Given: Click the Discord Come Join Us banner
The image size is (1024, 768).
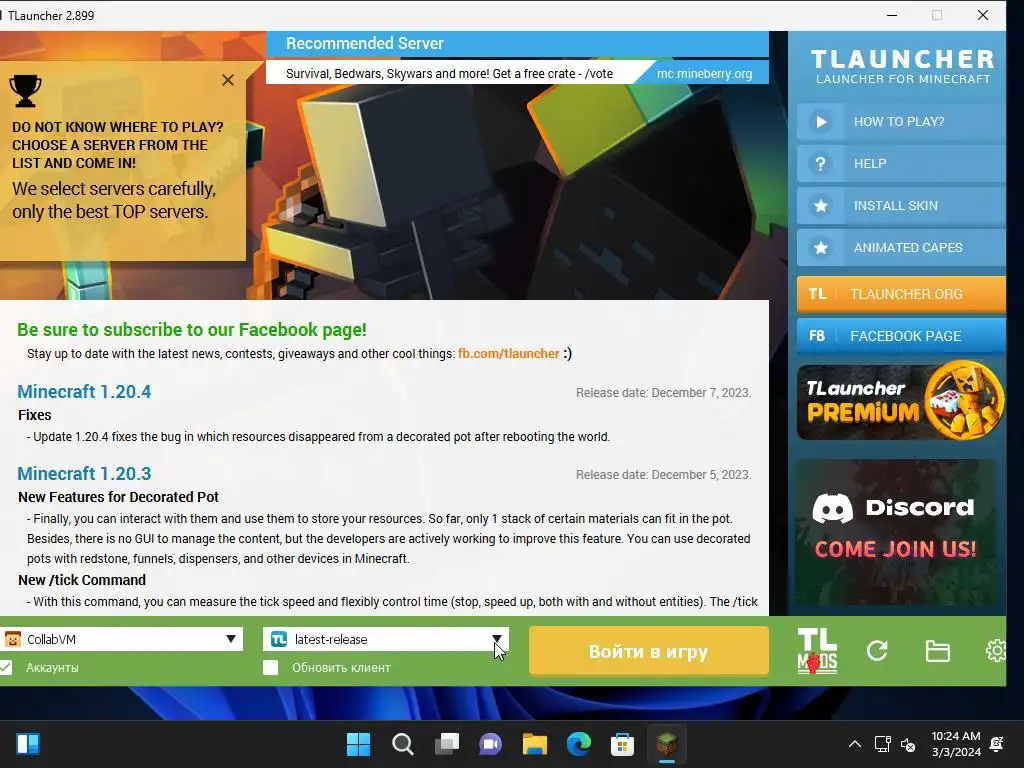Looking at the screenshot, I should [x=896, y=532].
